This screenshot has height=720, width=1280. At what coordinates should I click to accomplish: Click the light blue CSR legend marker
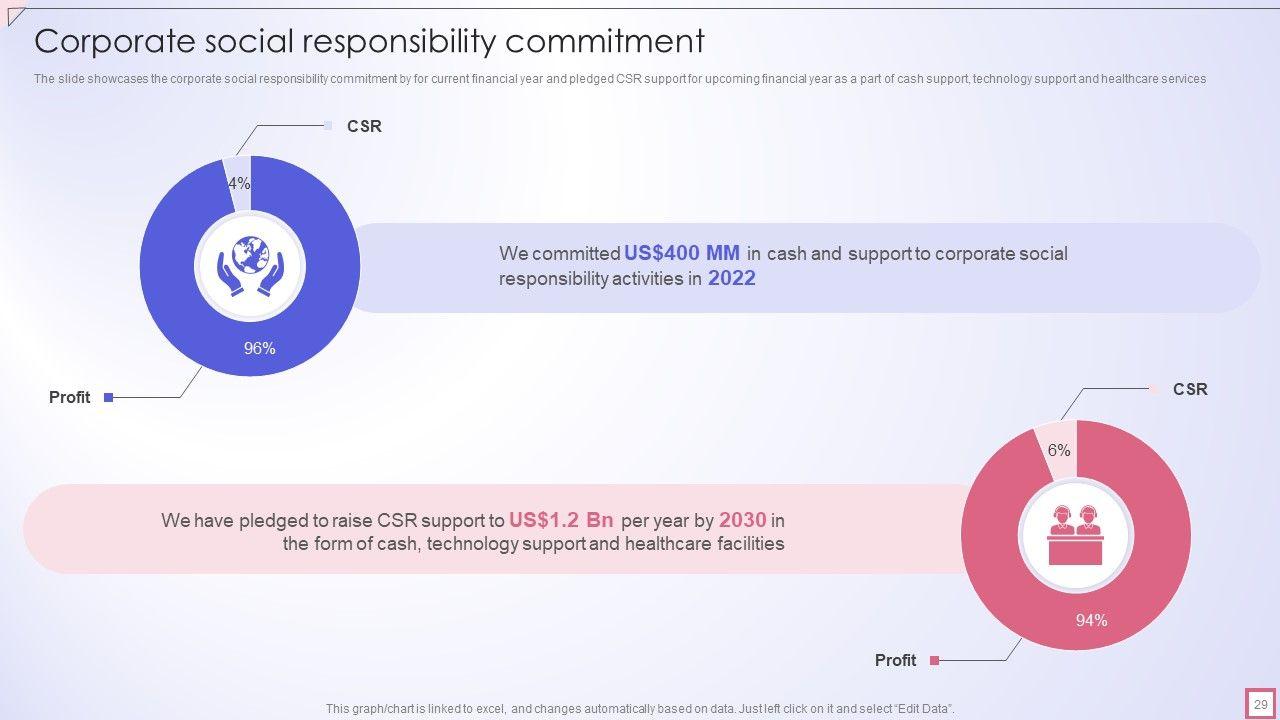(x=328, y=126)
